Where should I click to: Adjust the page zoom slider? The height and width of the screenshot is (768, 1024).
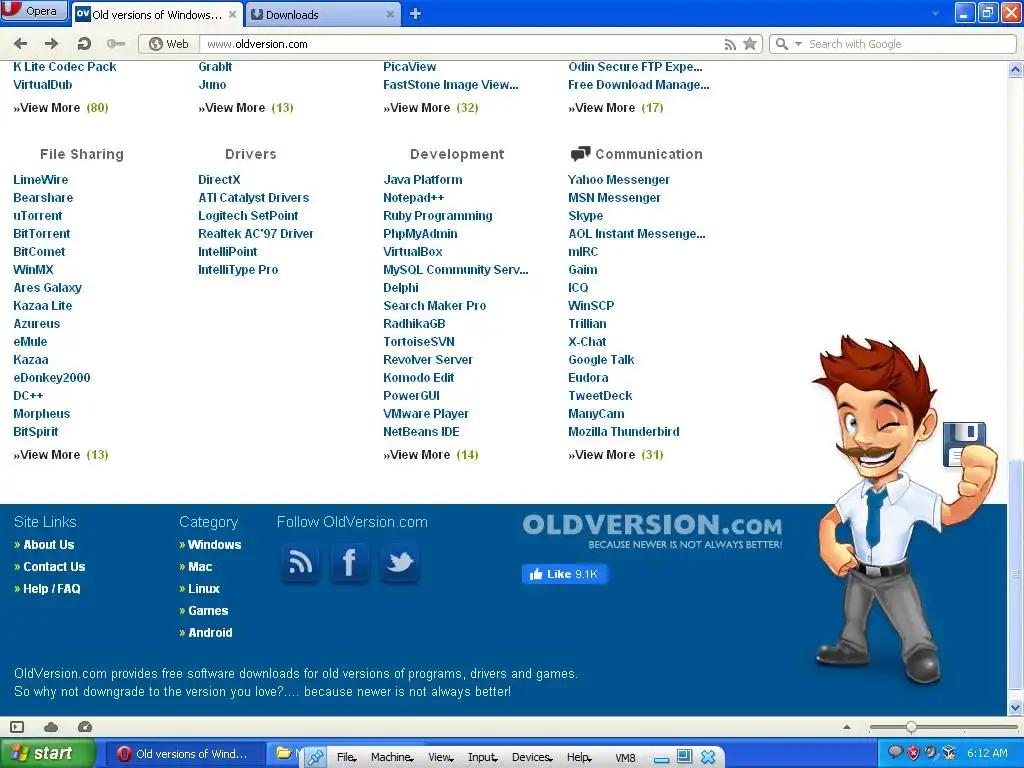[912, 727]
